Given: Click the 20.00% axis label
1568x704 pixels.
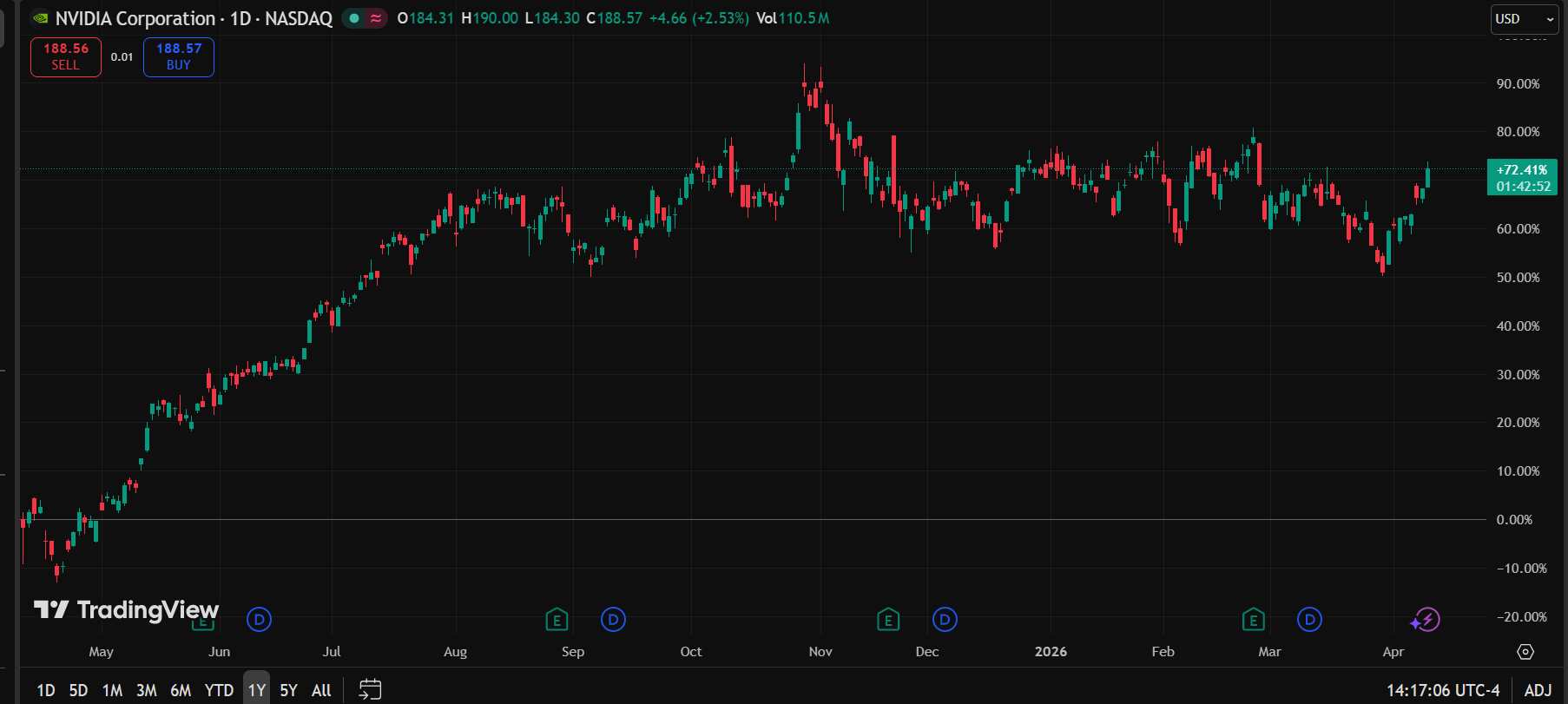Looking at the screenshot, I should [1518, 423].
